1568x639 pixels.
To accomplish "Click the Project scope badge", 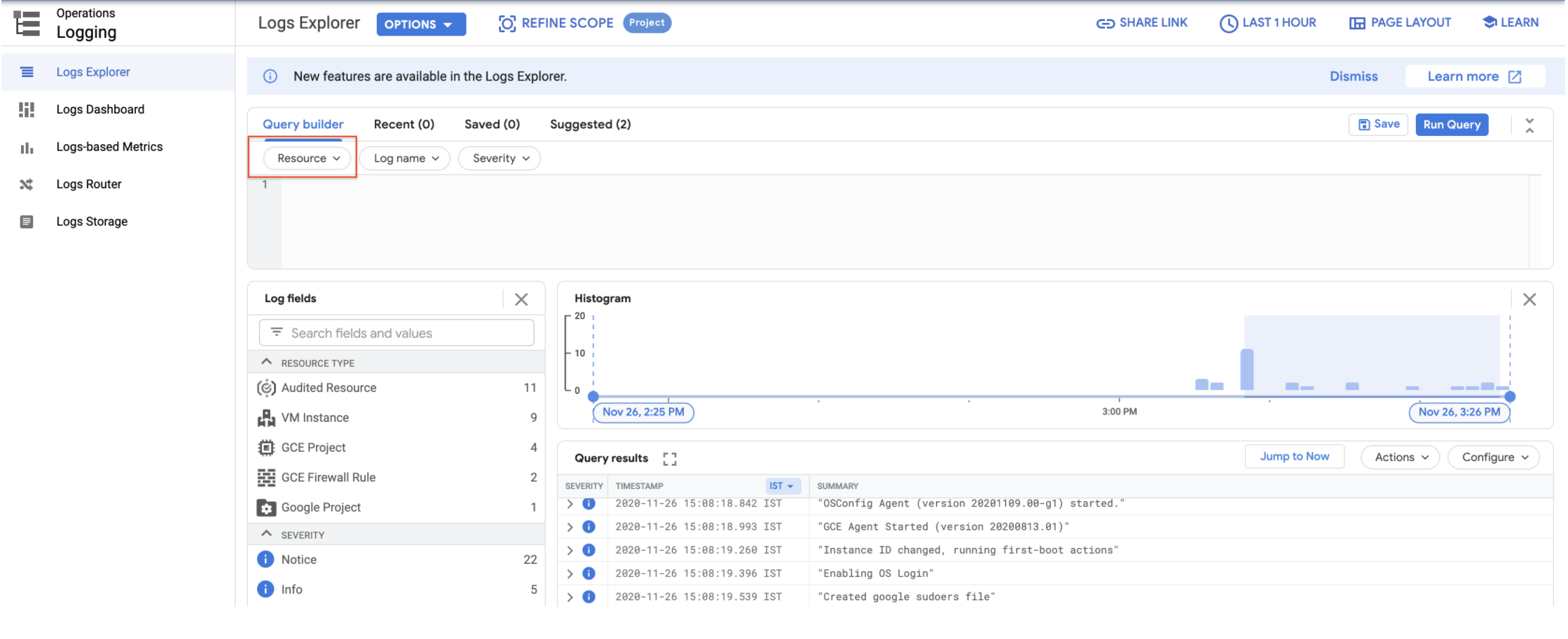I will click(647, 23).
